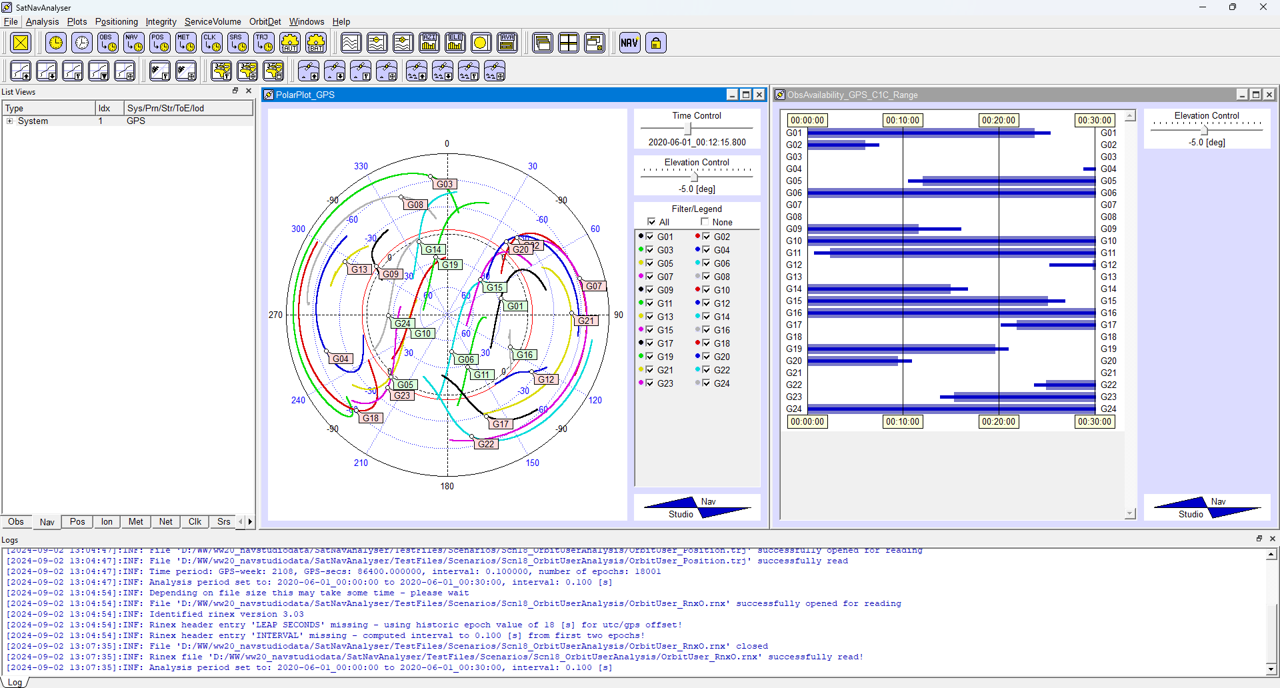The height and width of the screenshot is (688, 1280).
Task: Click the tile windows grid icon
Action: pos(568,43)
